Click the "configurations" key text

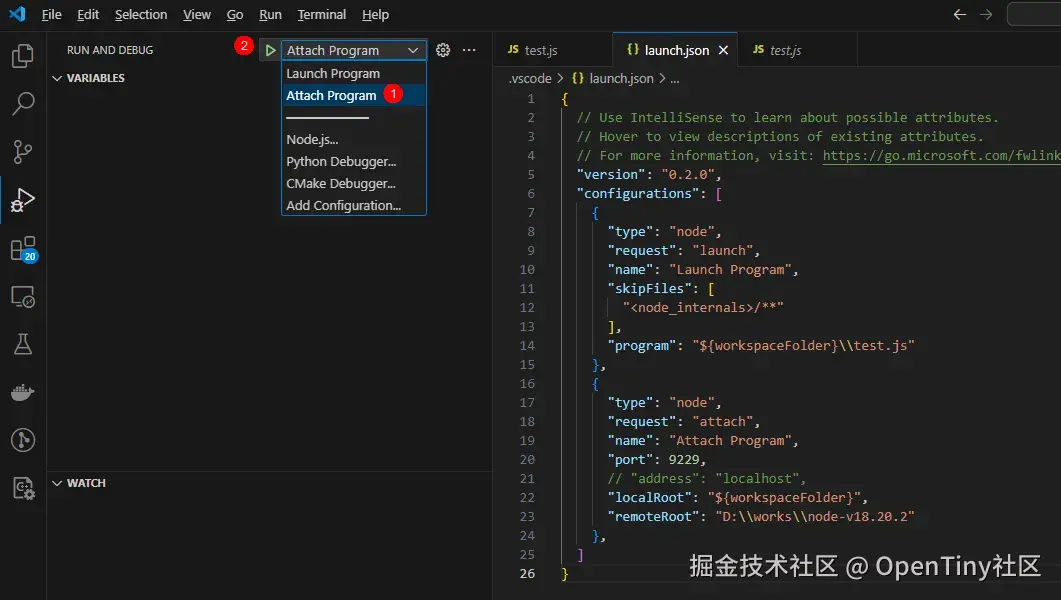637,193
